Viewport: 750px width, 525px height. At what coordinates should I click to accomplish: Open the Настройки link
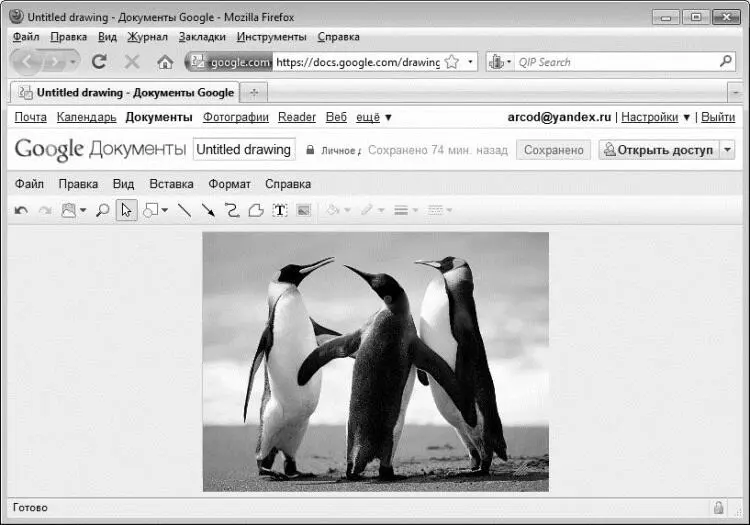(650, 117)
